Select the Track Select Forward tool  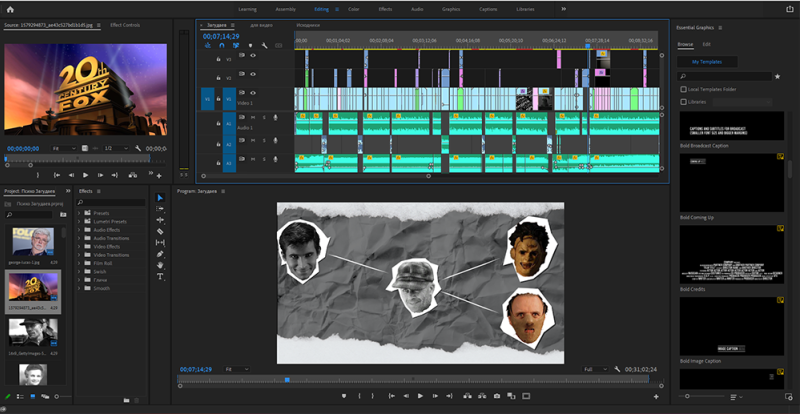[x=160, y=209]
